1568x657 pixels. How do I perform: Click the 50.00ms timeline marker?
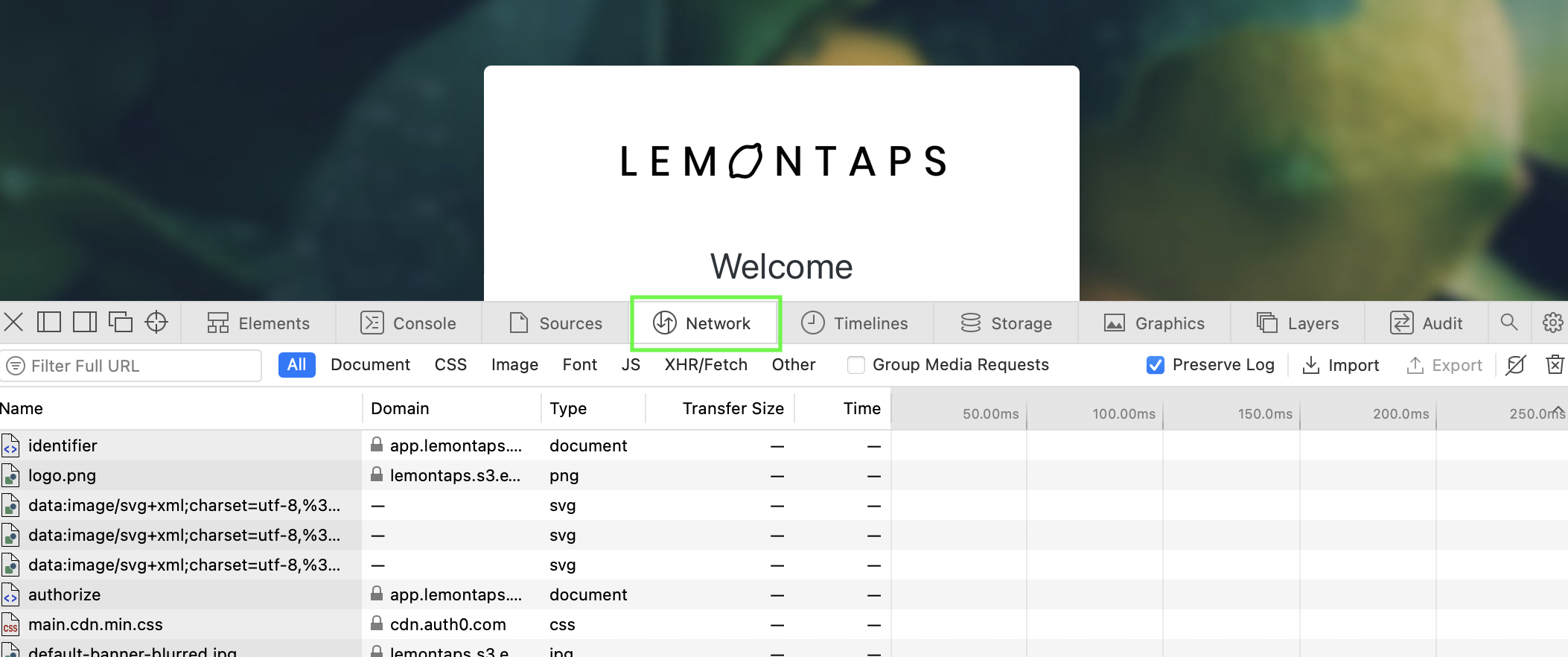990,413
